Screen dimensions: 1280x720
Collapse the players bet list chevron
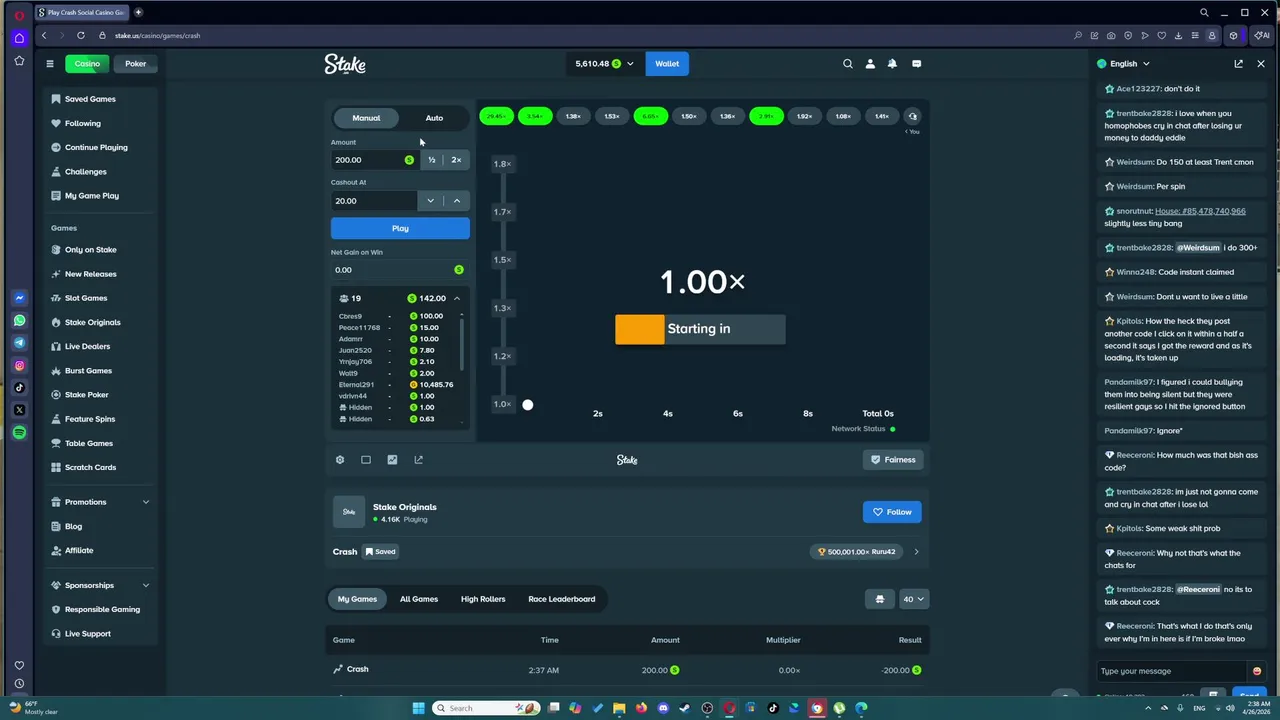[x=457, y=299]
